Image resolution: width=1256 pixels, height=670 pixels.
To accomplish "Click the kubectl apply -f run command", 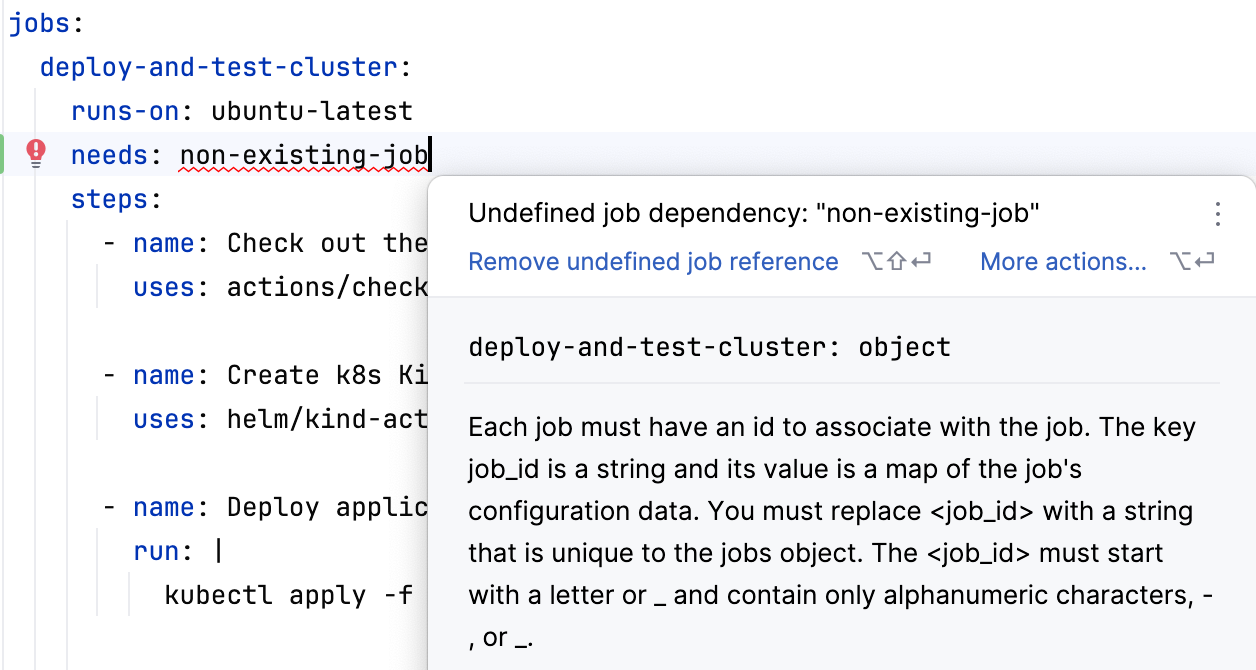I will coord(290,595).
